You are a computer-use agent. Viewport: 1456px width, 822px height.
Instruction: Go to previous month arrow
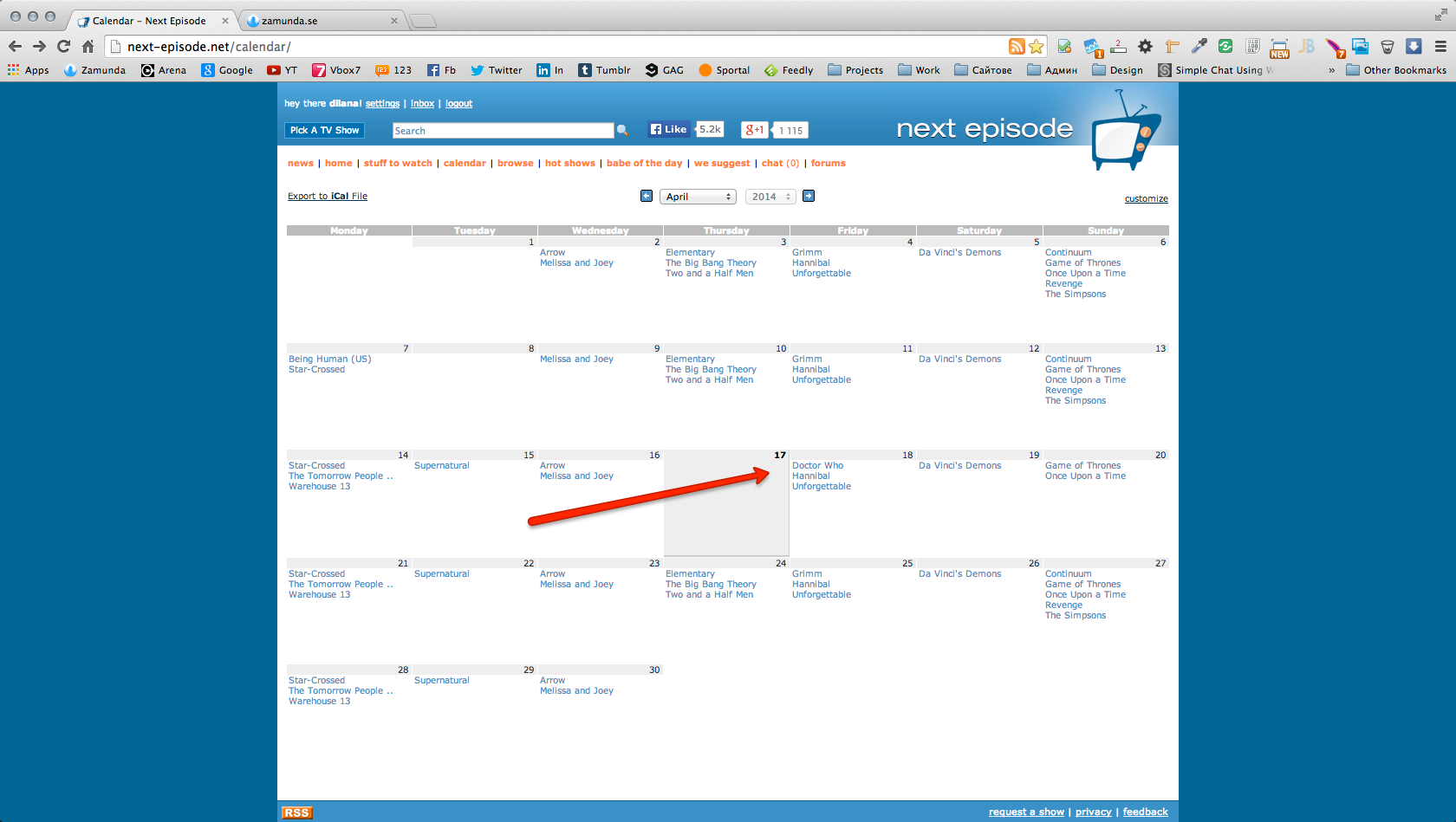pyautogui.click(x=647, y=196)
